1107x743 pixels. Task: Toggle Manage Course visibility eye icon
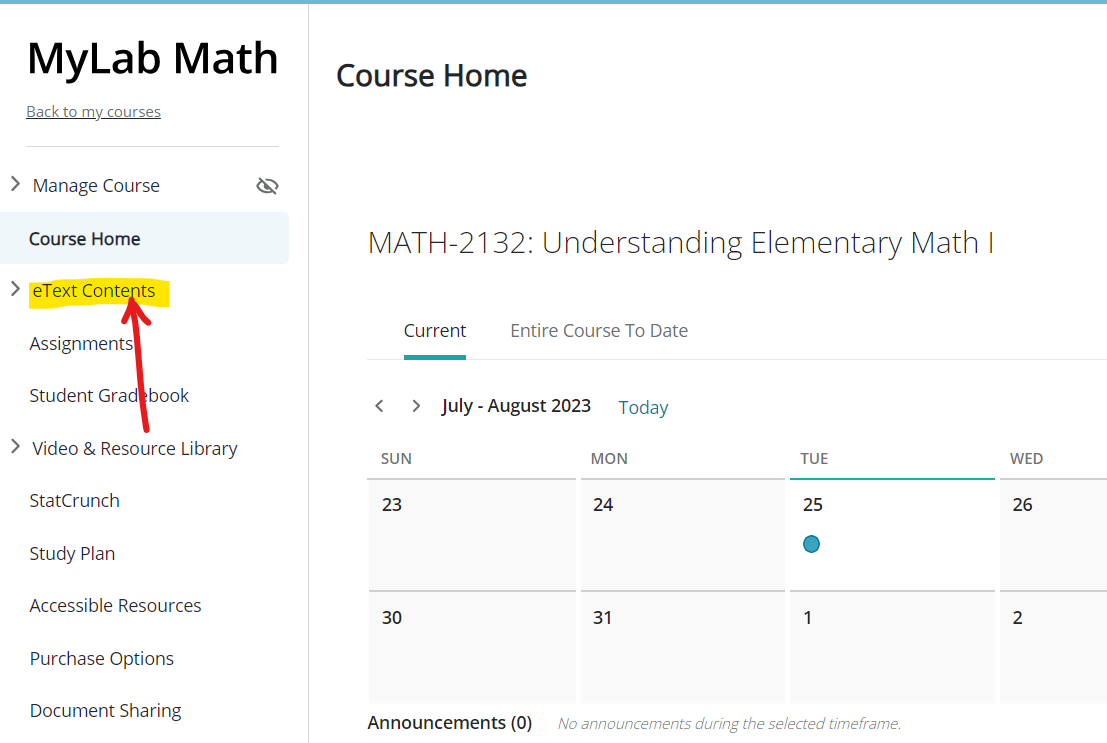(268, 186)
